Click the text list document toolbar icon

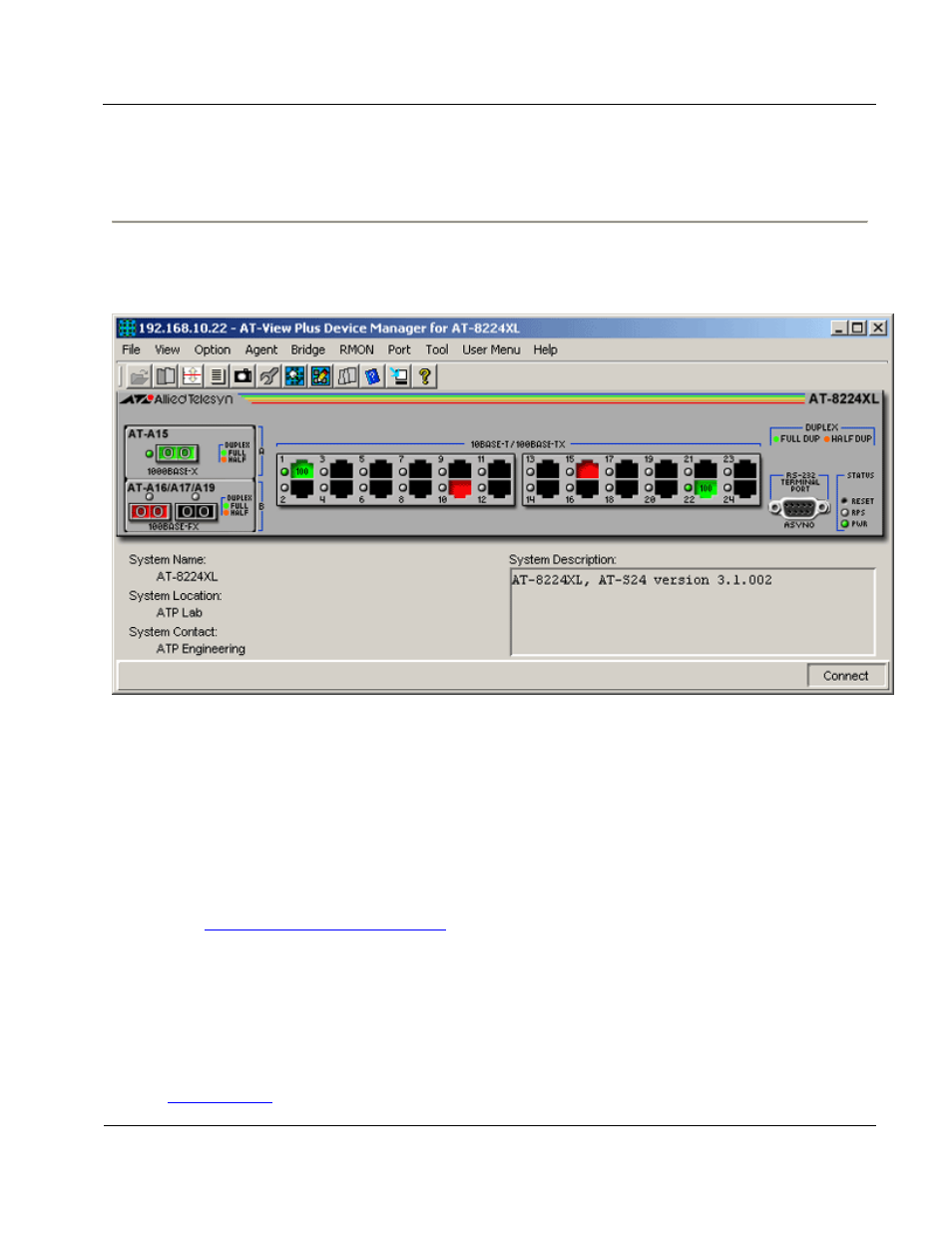pos(218,376)
